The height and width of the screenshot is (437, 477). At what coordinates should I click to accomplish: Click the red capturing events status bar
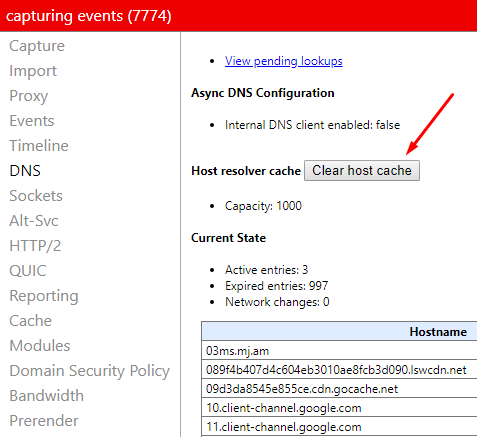pos(238,16)
